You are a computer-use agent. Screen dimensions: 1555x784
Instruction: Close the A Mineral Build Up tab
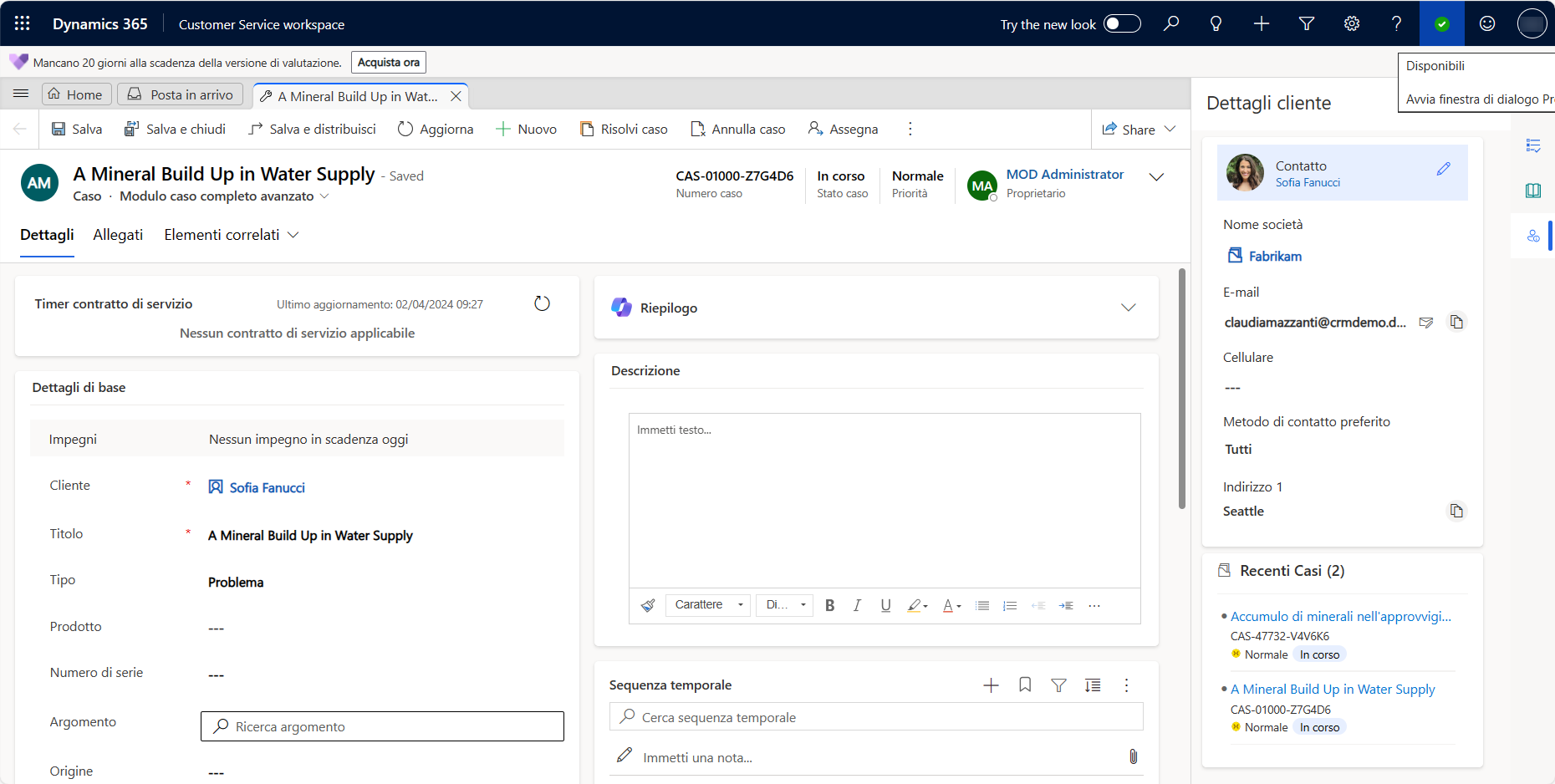pos(456,96)
